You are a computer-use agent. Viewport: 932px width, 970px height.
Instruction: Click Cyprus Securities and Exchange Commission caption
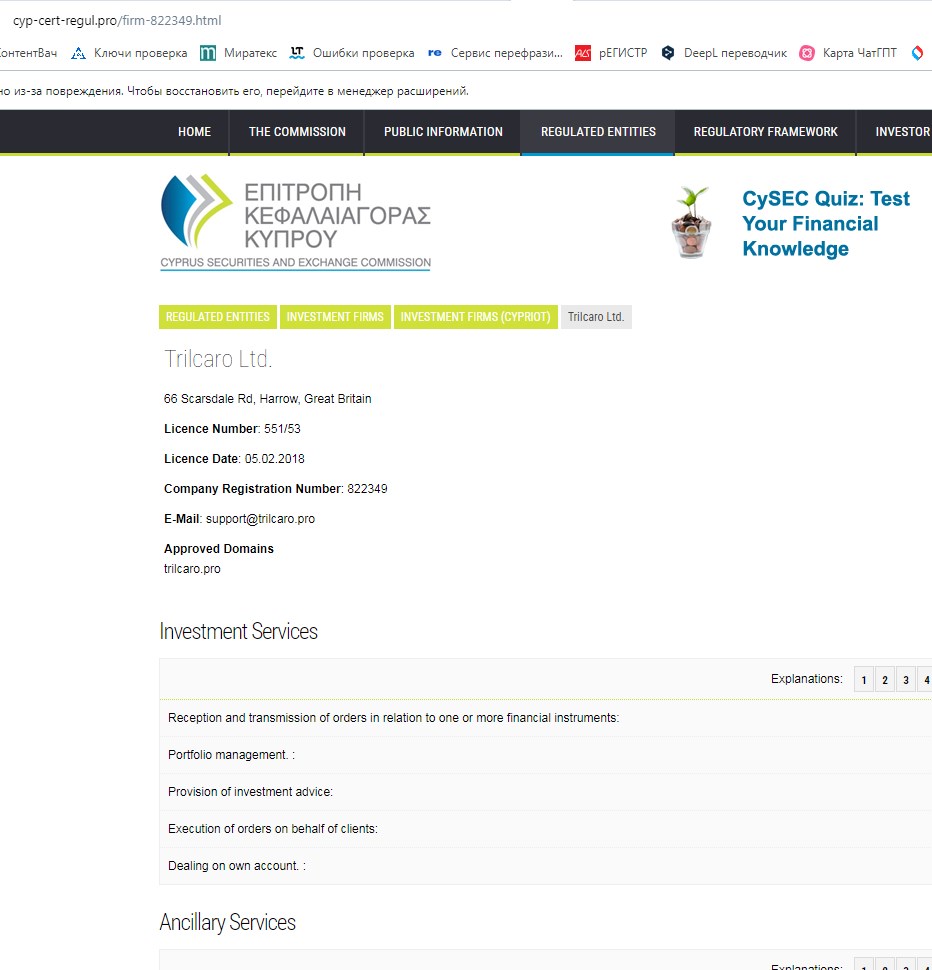coord(296,262)
